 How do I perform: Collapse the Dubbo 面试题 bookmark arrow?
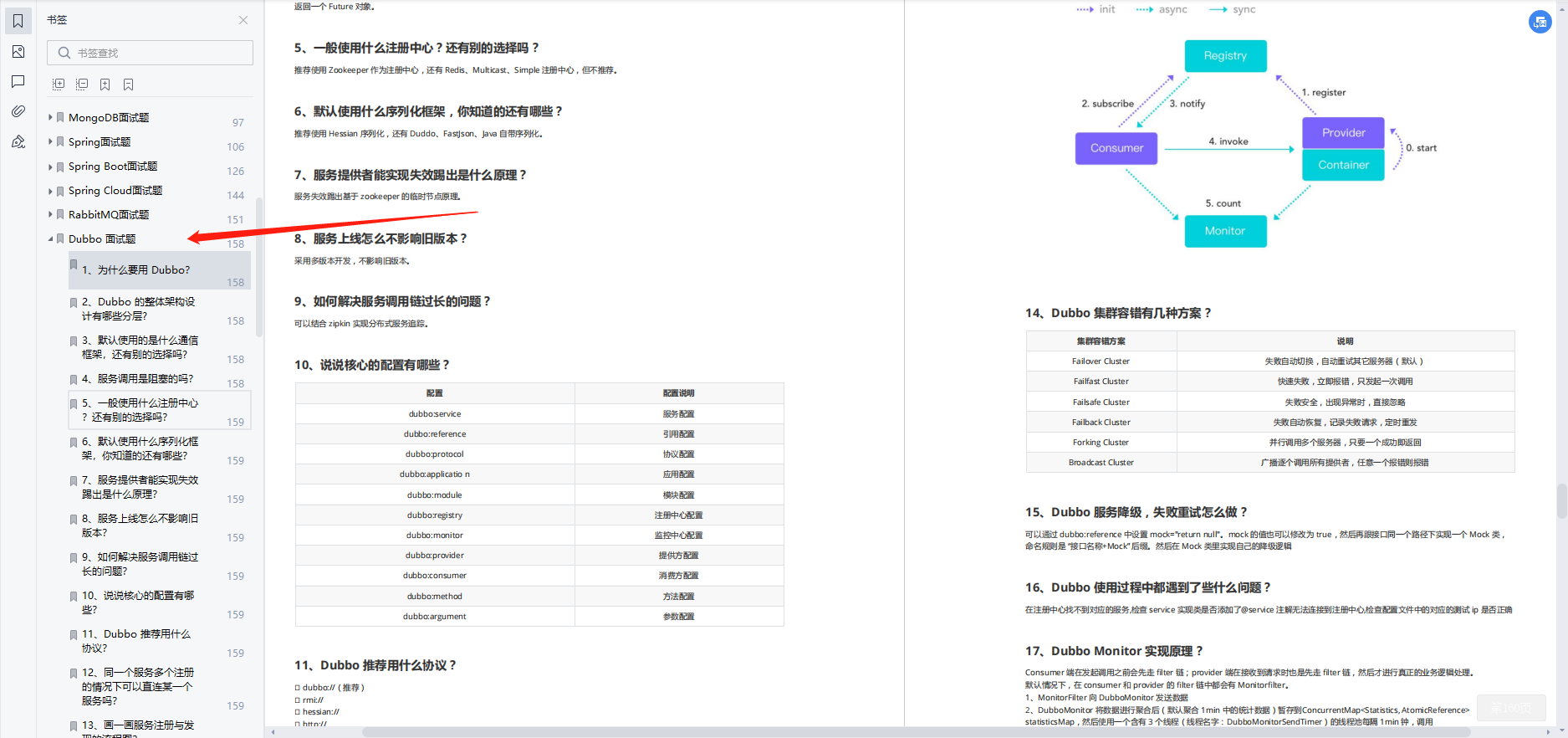(x=50, y=238)
